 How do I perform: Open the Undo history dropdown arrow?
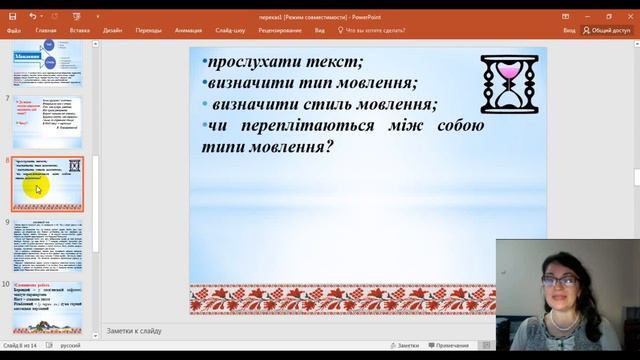coord(42,17)
